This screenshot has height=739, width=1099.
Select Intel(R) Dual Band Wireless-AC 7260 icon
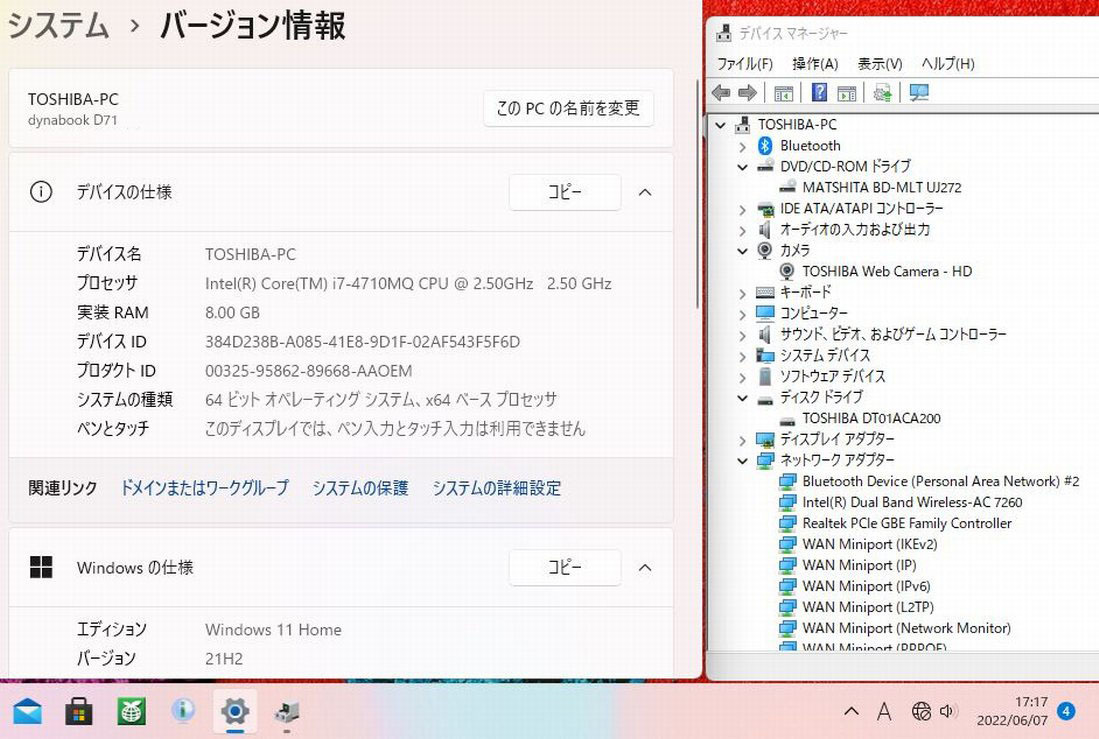788,503
